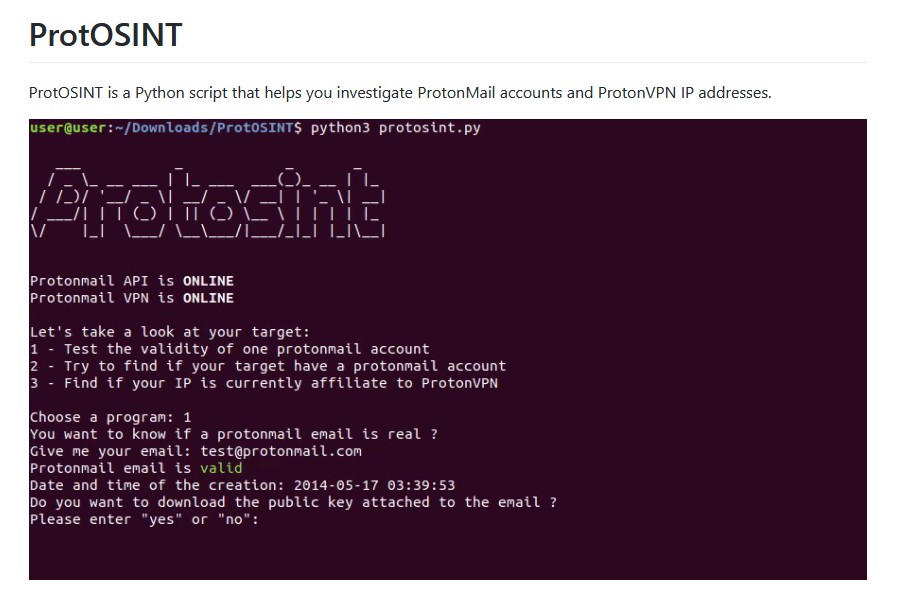Click the "Protonmail VPN is ONLINE" status line

tap(131, 298)
